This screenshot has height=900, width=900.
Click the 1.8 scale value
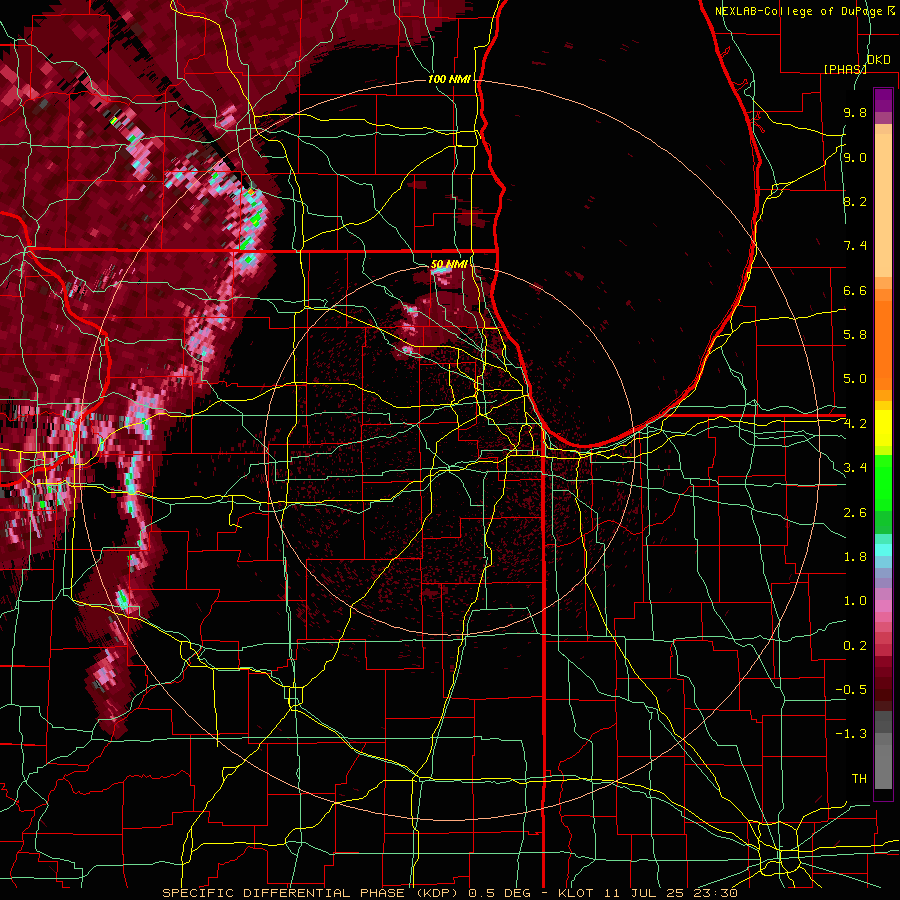click(855, 557)
